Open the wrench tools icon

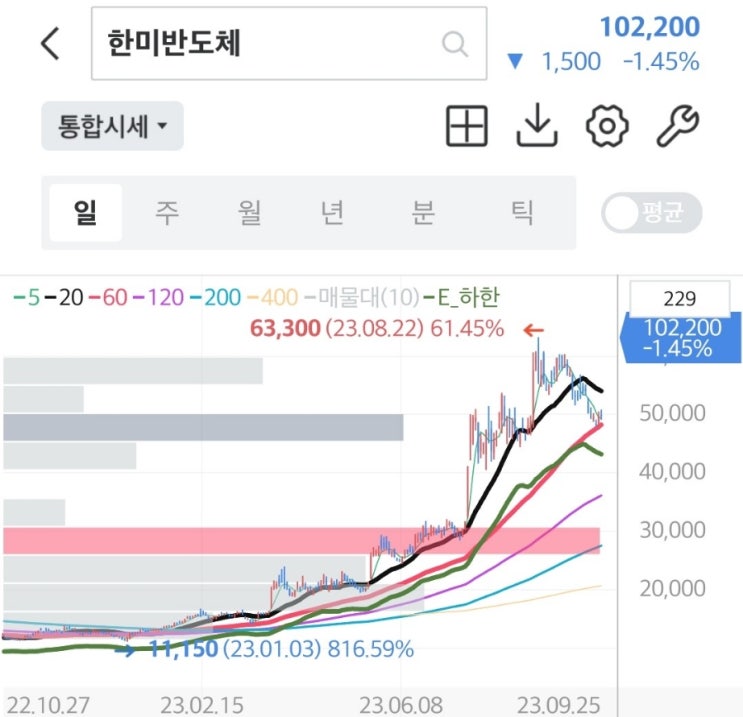[x=677, y=126]
